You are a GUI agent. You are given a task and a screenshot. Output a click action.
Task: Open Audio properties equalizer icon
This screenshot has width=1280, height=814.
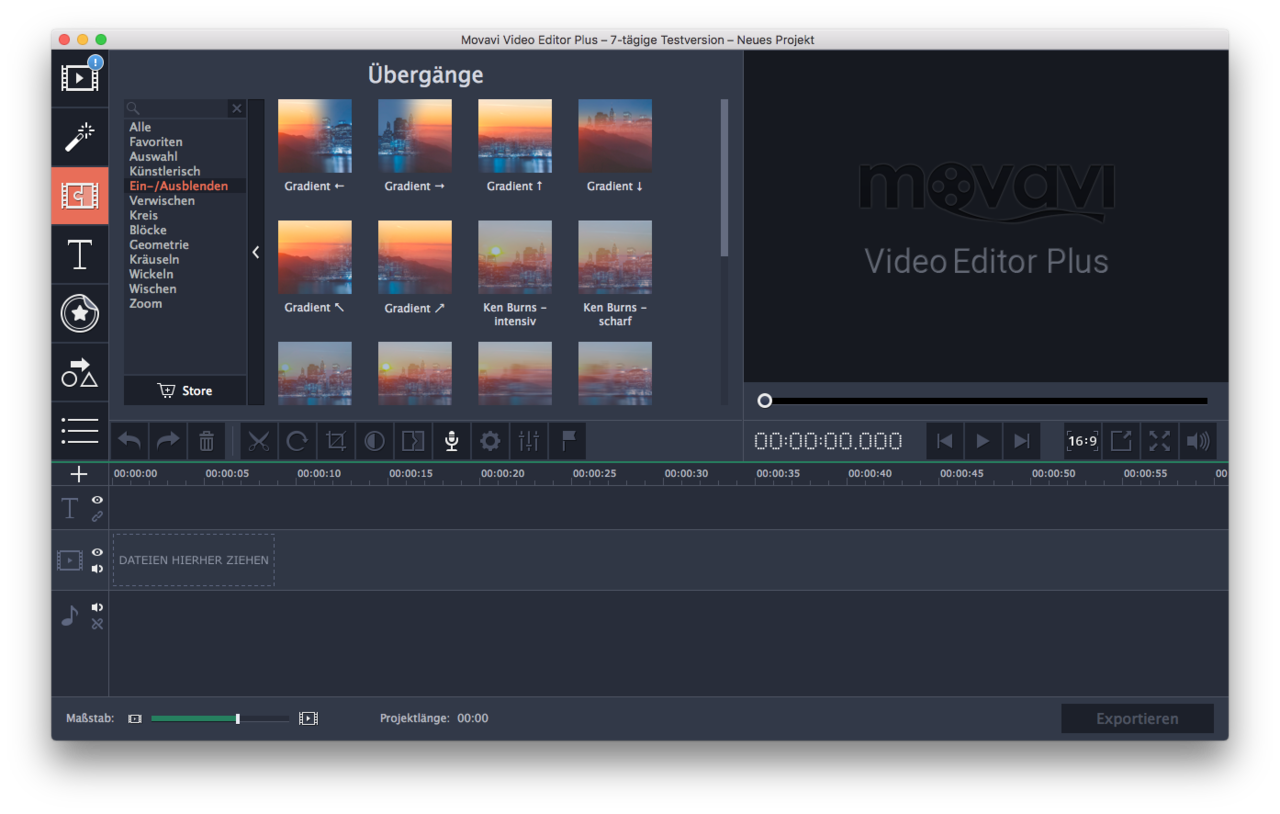point(529,441)
